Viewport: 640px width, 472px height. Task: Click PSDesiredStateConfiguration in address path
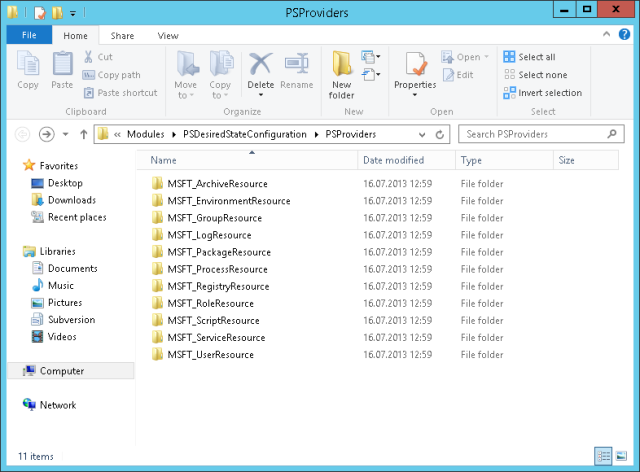coord(244,134)
